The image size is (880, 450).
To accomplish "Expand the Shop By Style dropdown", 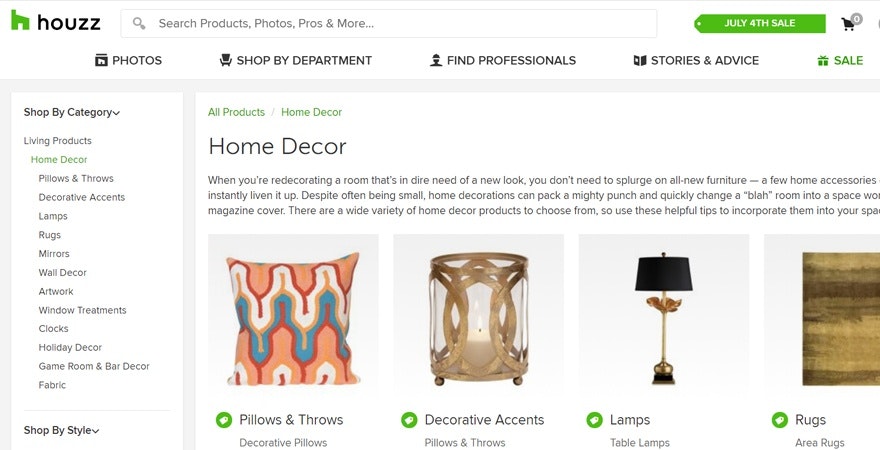I will [62, 431].
